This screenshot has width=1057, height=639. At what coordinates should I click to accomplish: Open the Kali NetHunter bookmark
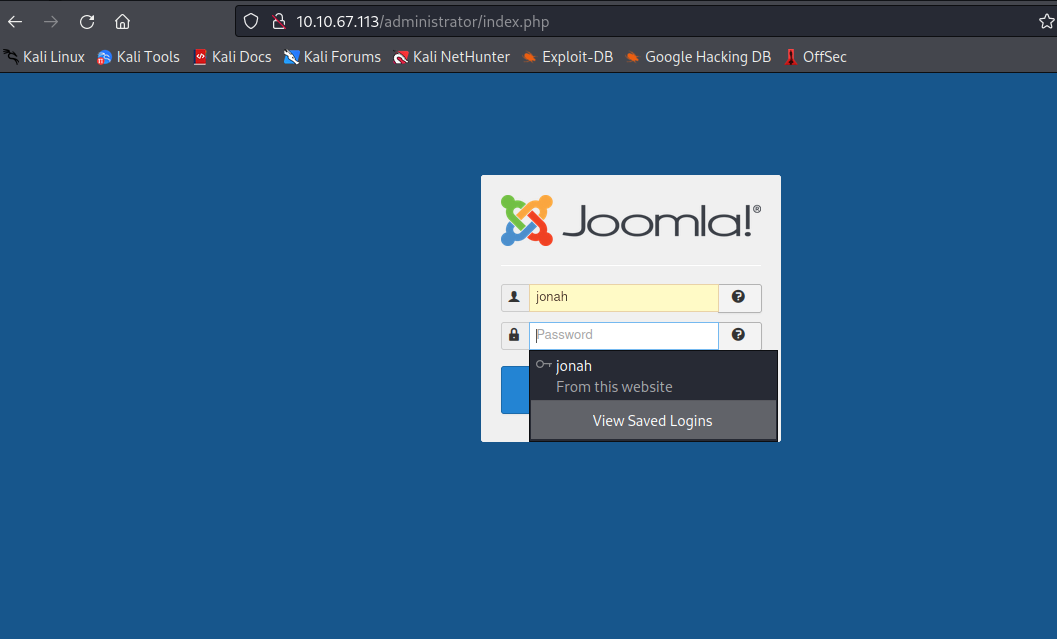(x=452, y=57)
